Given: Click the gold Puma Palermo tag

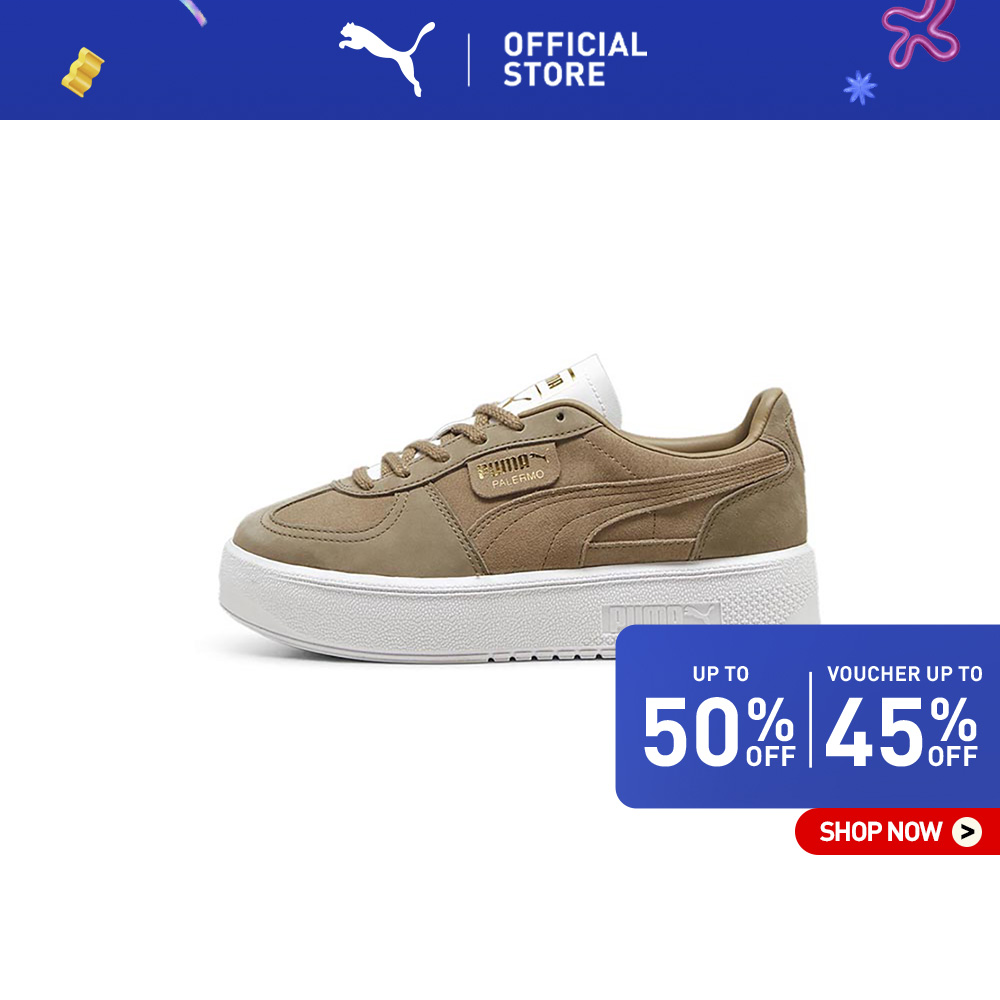Looking at the screenshot, I should pyautogui.click(x=514, y=470).
